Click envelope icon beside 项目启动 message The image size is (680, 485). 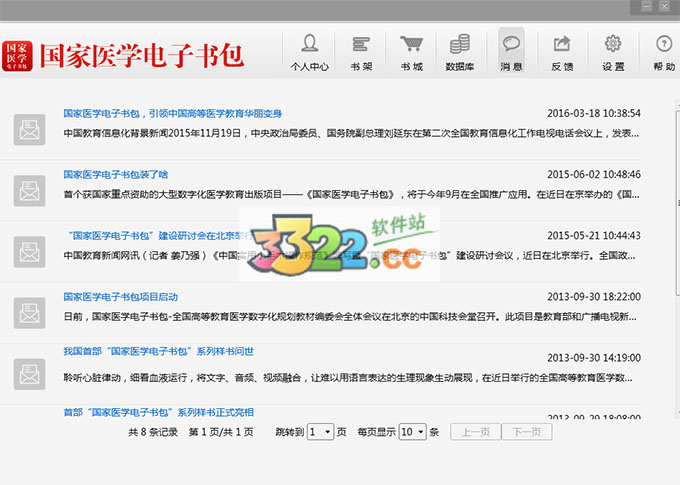coord(29,313)
